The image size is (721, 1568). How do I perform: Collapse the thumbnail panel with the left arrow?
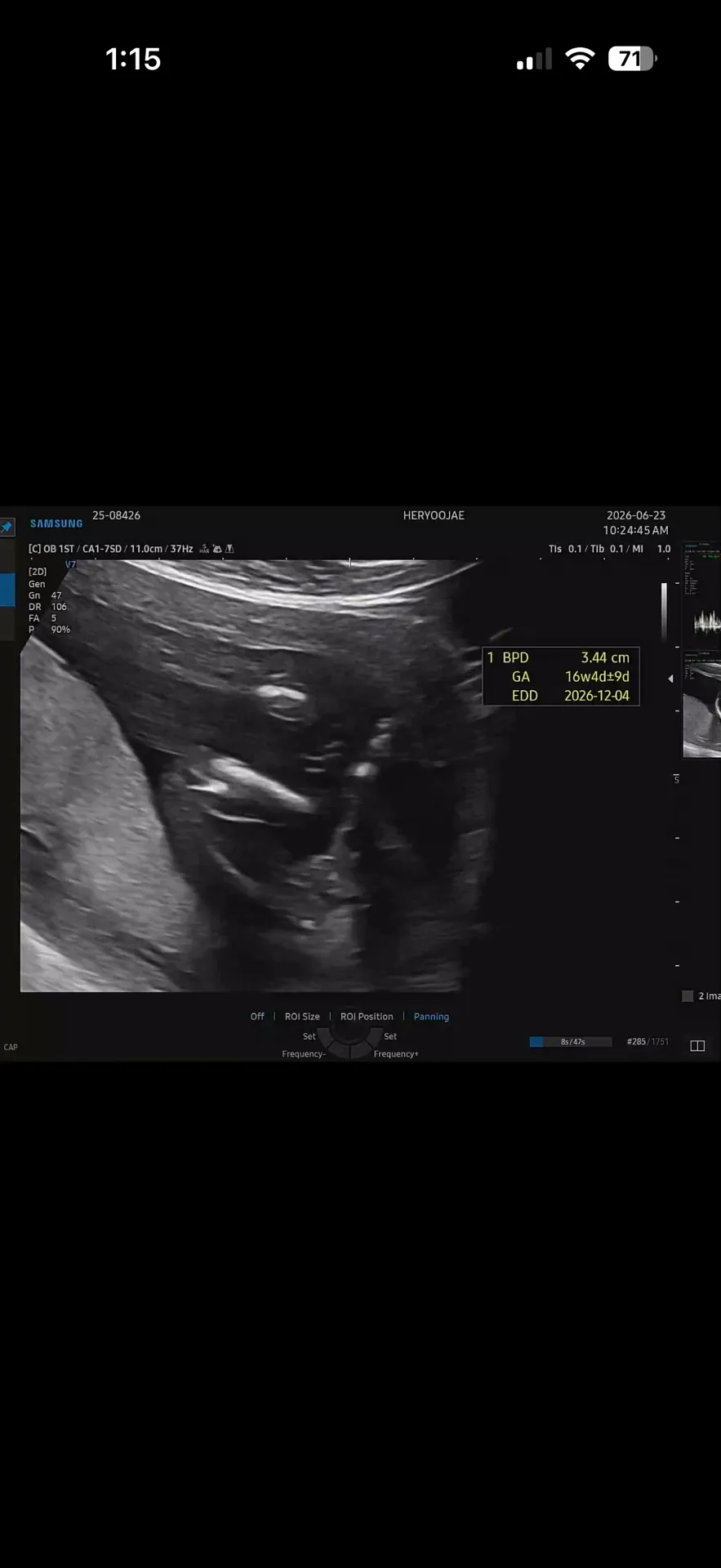pos(671,678)
